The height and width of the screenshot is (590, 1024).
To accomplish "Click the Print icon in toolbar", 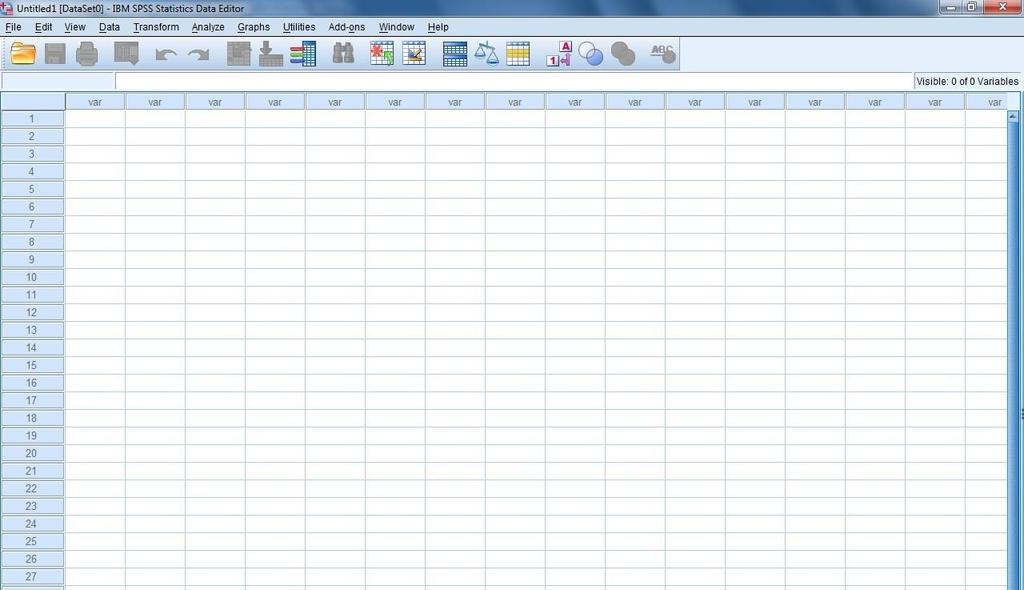I will [87, 54].
